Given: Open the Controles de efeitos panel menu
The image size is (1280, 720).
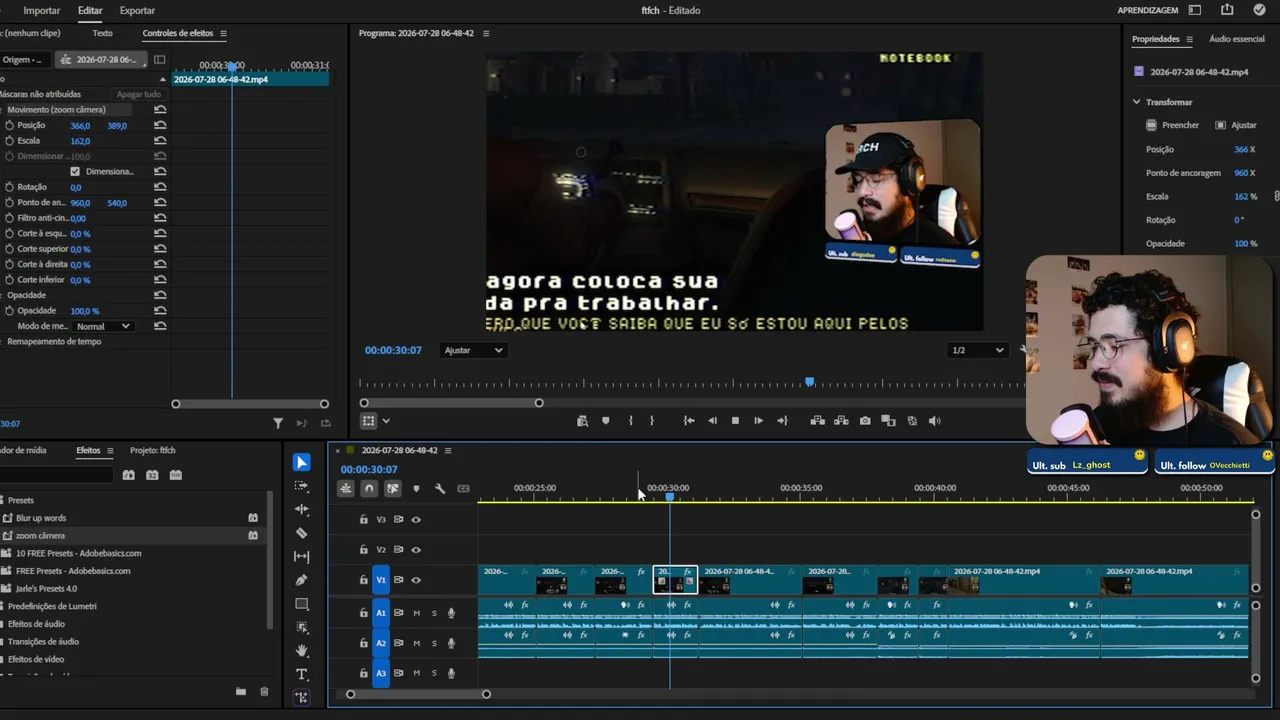Looking at the screenshot, I should pos(224,33).
